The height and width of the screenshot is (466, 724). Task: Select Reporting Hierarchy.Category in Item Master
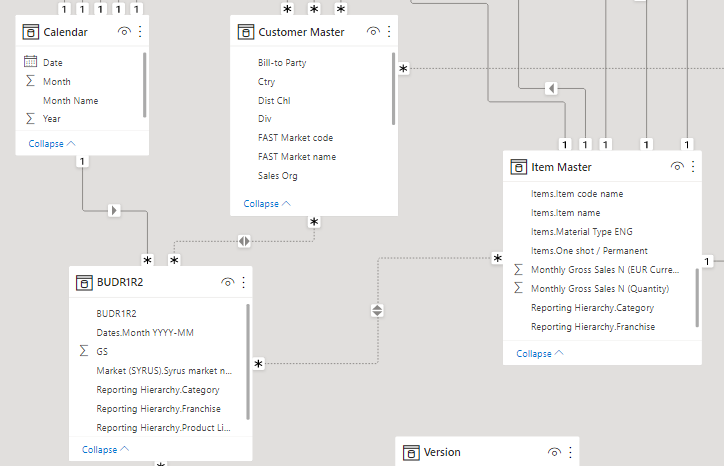(x=592, y=308)
